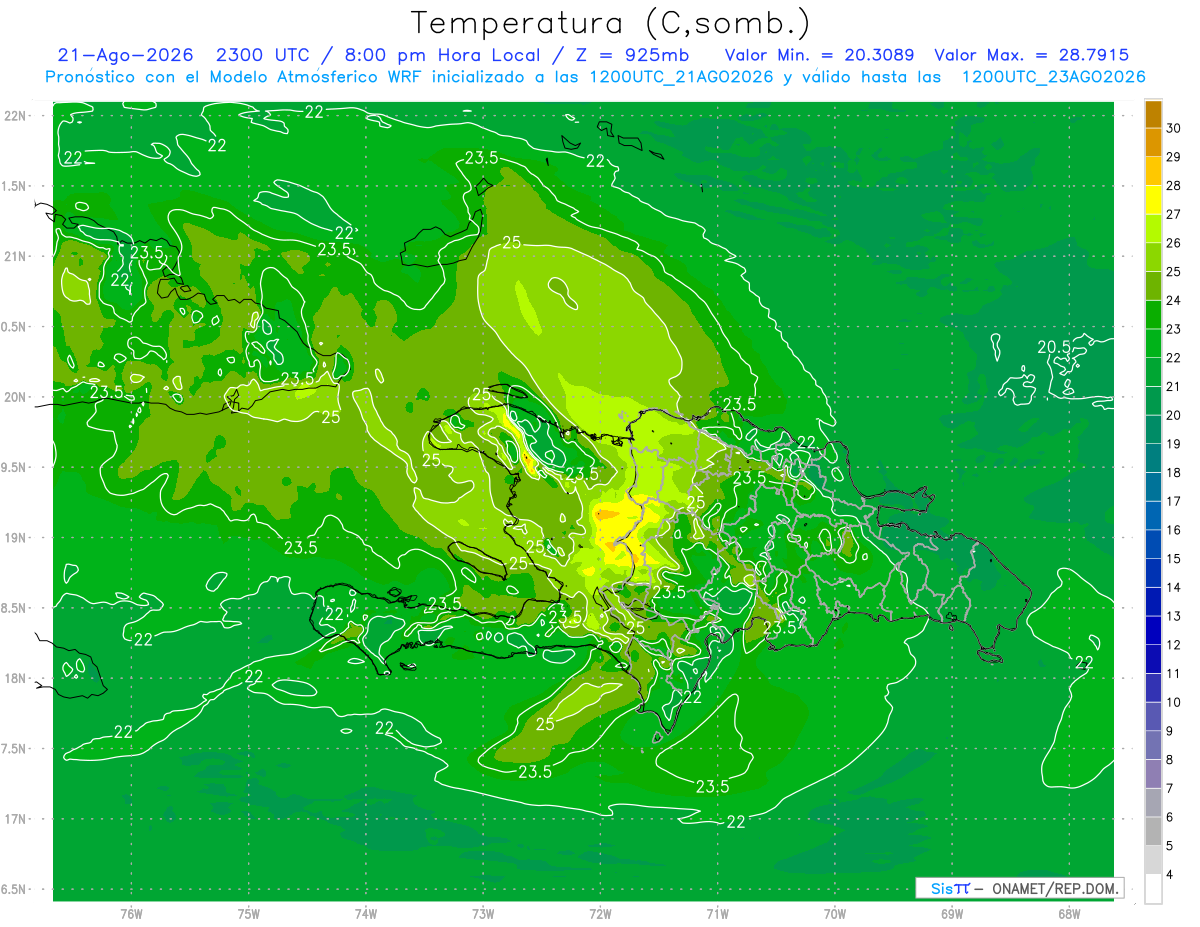Image resolution: width=1200 pixels, height=927 pixels.
Task: Click the "75W" longitude axis label
Action: coord(248,914)
